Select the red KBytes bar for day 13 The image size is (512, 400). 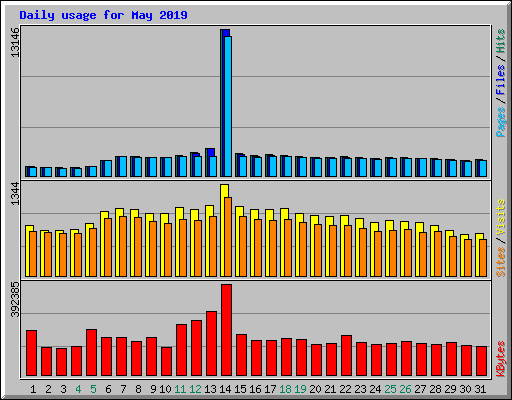tap(211, 343)
